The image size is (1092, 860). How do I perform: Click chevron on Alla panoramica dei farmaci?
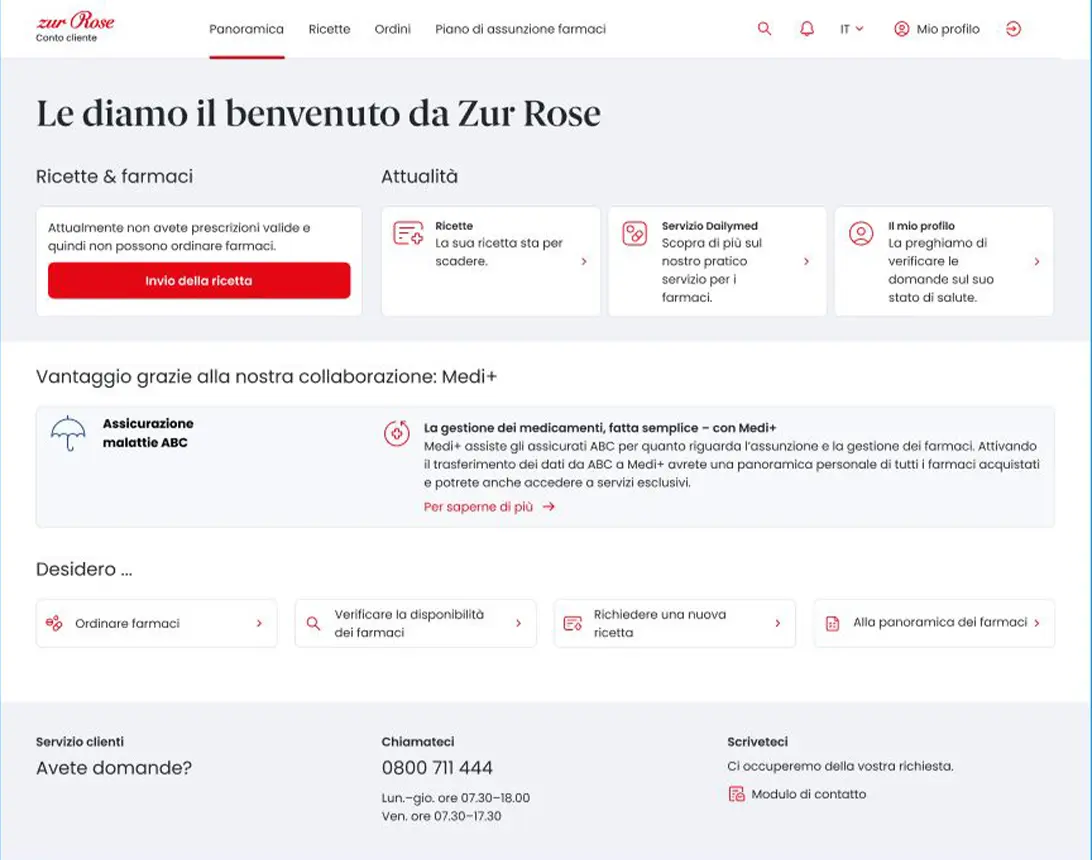(1036, 623)
